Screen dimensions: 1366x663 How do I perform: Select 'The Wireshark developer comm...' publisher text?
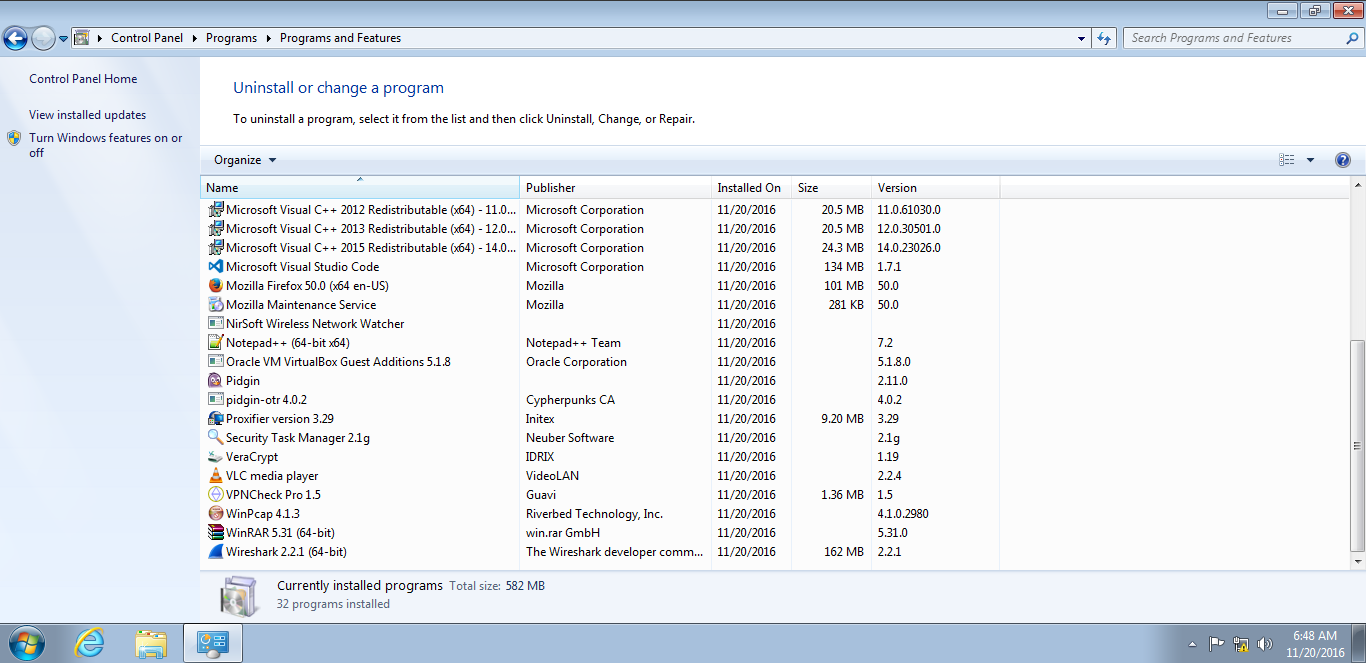pos(615,552)
